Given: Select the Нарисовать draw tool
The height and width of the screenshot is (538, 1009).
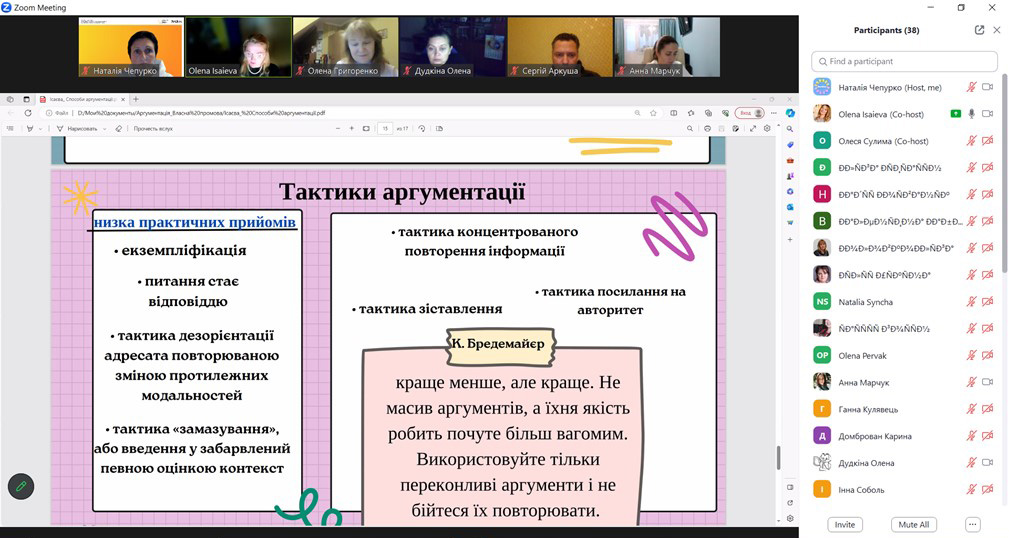Looking at the screenshot, I should pyautogui.click(x=77, y=129).
